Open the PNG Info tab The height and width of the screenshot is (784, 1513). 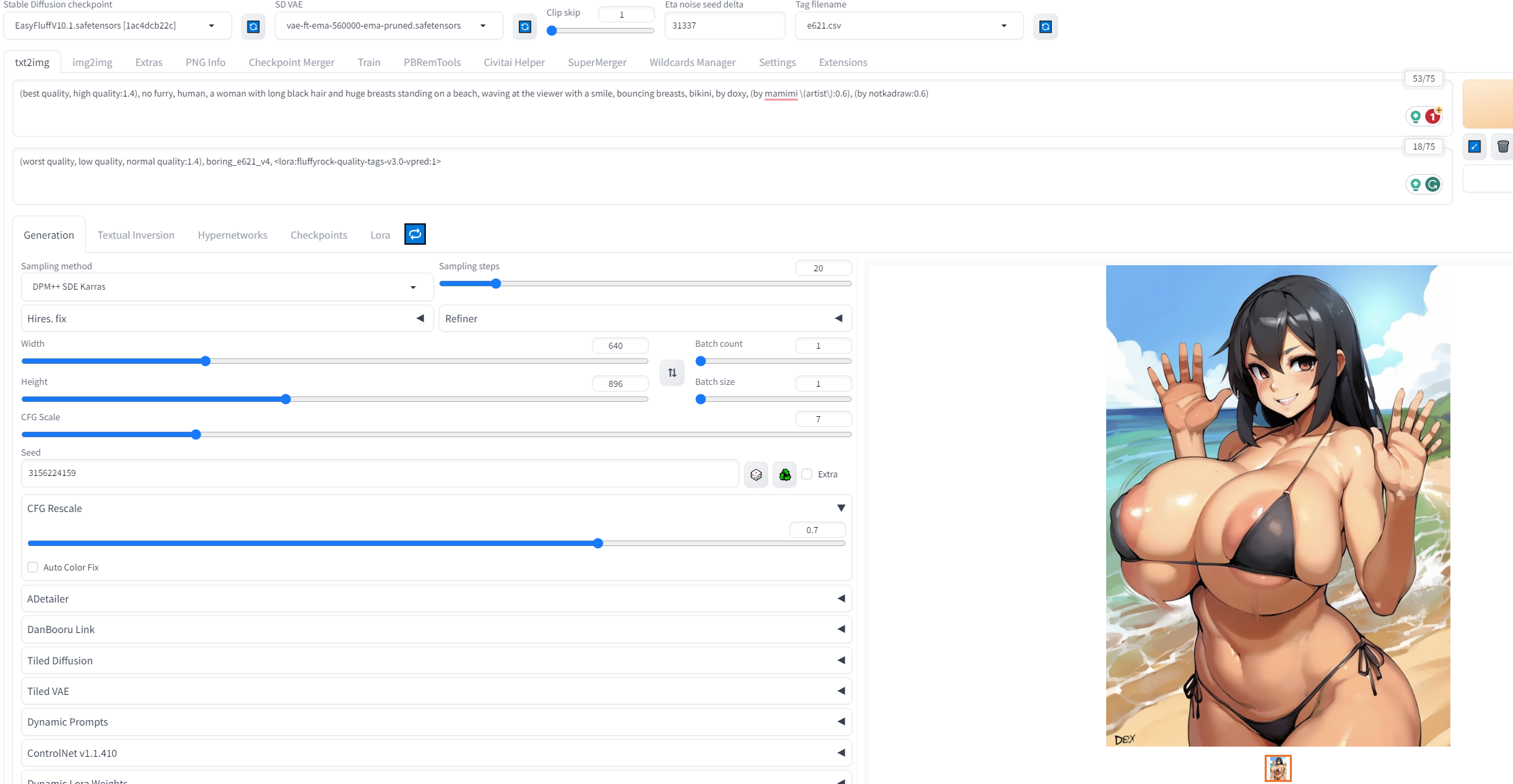click(x=205, y=62)
